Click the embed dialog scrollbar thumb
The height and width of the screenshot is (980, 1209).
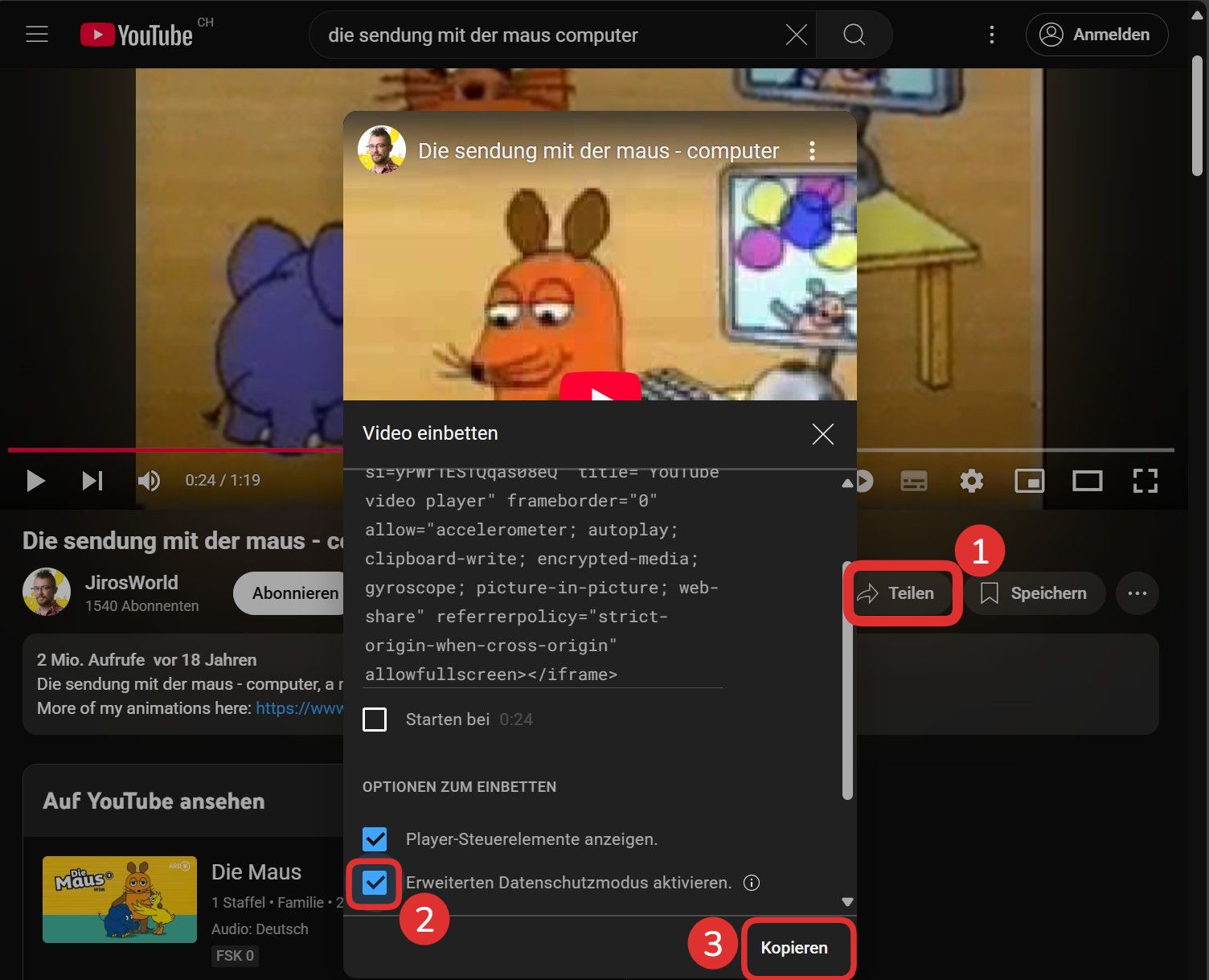[x=847, y=679]
